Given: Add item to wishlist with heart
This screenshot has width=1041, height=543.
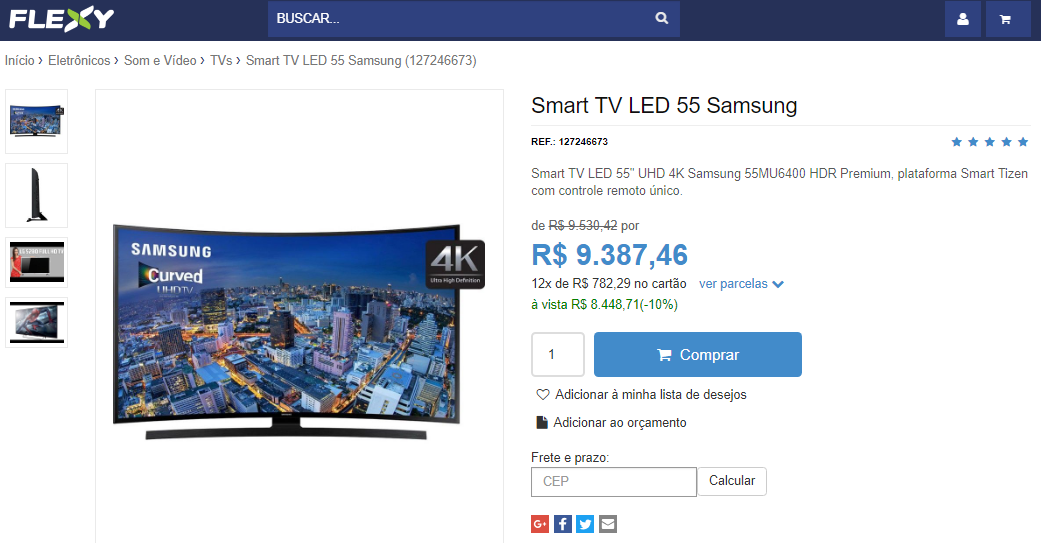Looking at the screenshot, I should (x=641, y=394).
